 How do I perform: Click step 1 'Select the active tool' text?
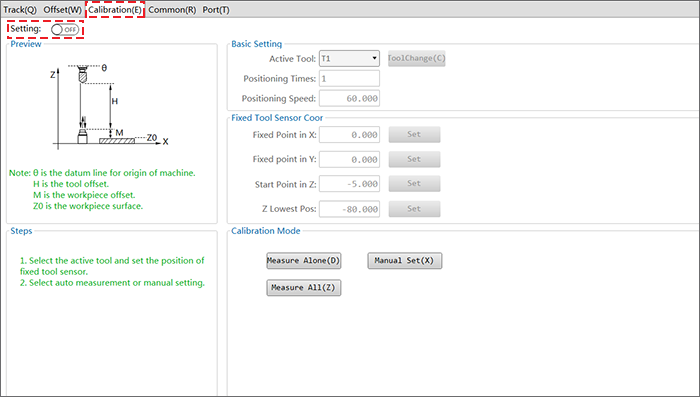coord(112,266)
